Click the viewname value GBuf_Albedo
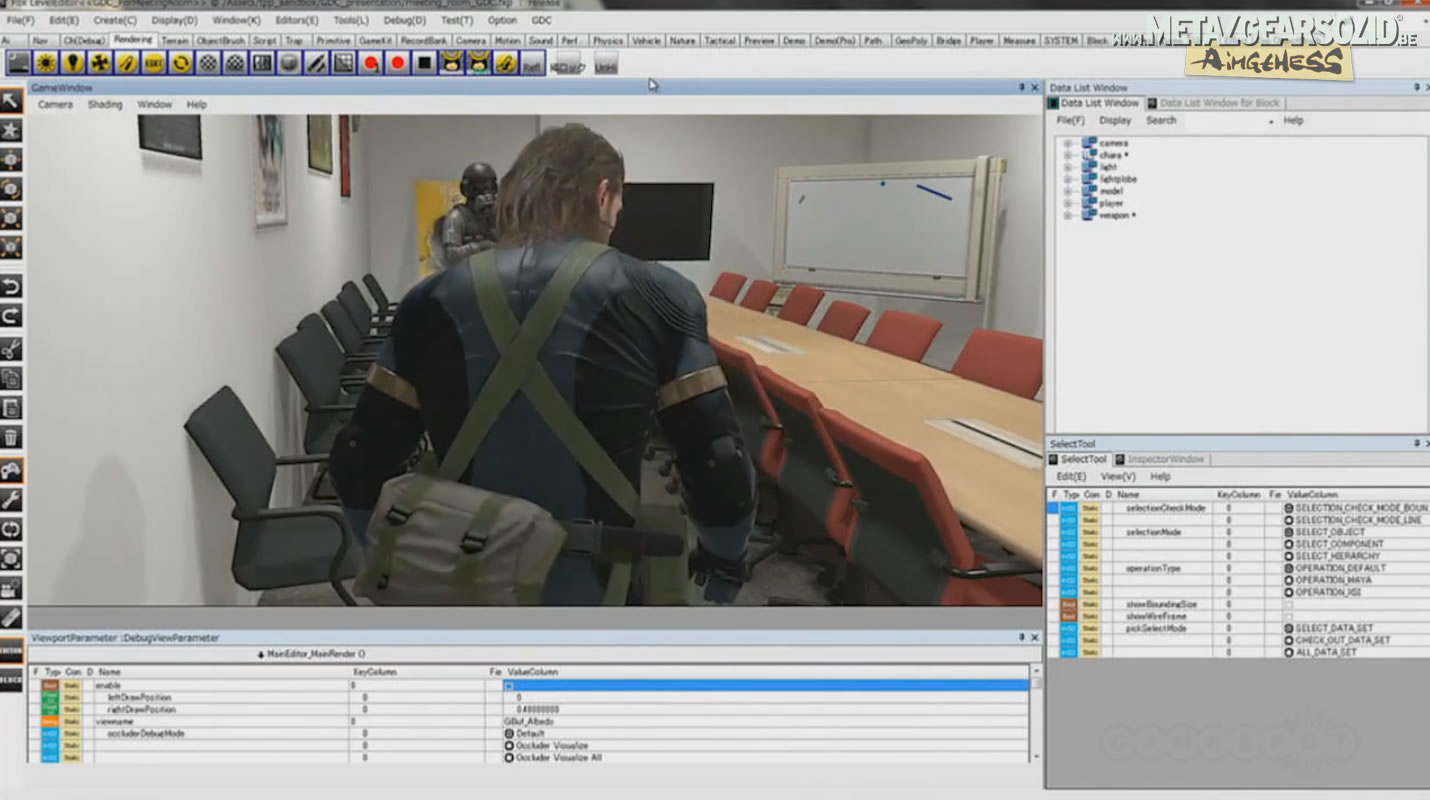This screenshot has height=800, width=1430. (530, 721)
